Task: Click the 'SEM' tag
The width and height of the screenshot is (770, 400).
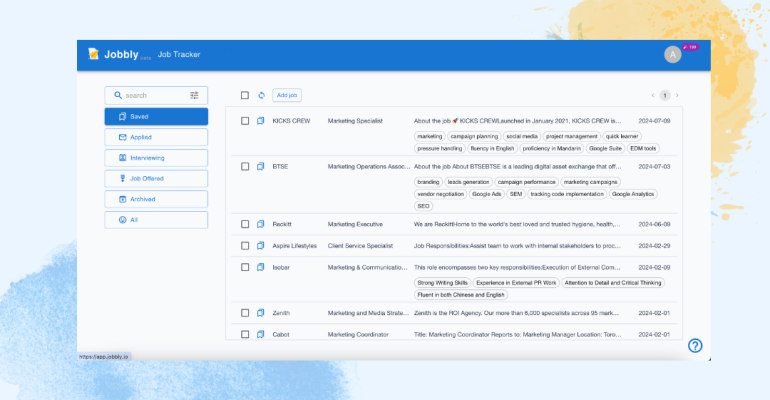Action: pos(516,194)
